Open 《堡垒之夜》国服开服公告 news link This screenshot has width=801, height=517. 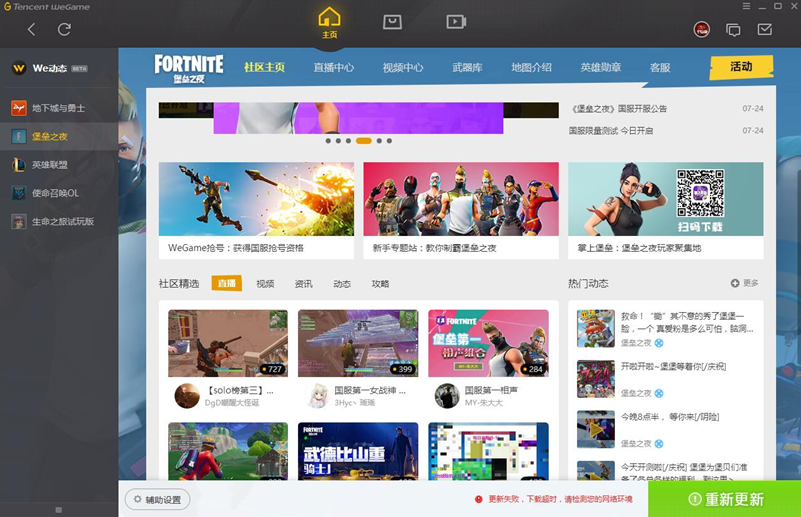[619, 109]
